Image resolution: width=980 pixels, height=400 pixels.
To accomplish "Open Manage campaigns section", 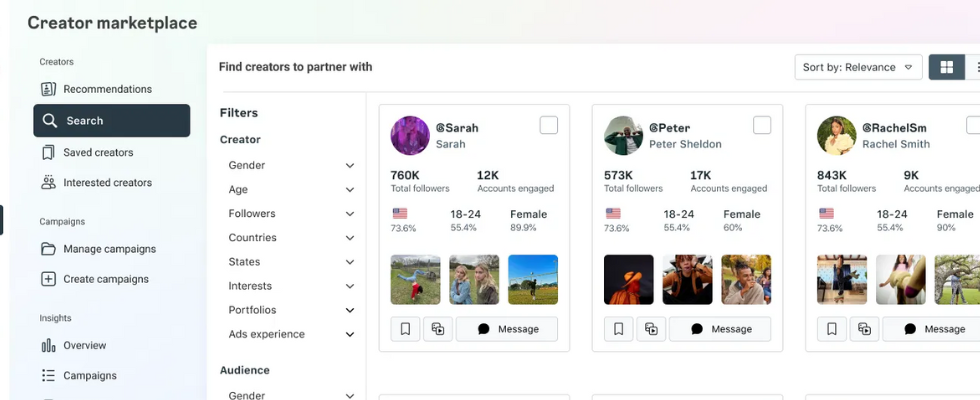I will coord(109,249).
